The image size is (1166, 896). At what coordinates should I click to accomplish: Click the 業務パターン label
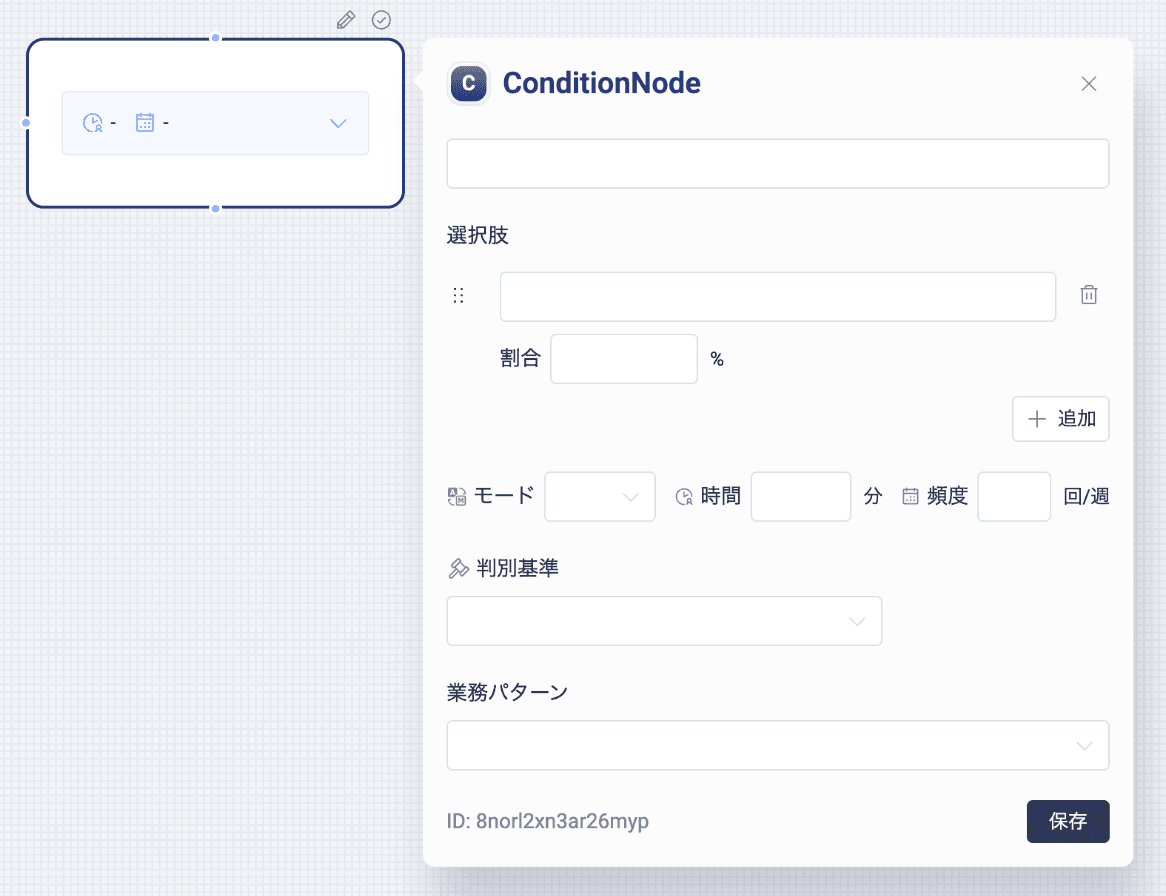(507, 692)
